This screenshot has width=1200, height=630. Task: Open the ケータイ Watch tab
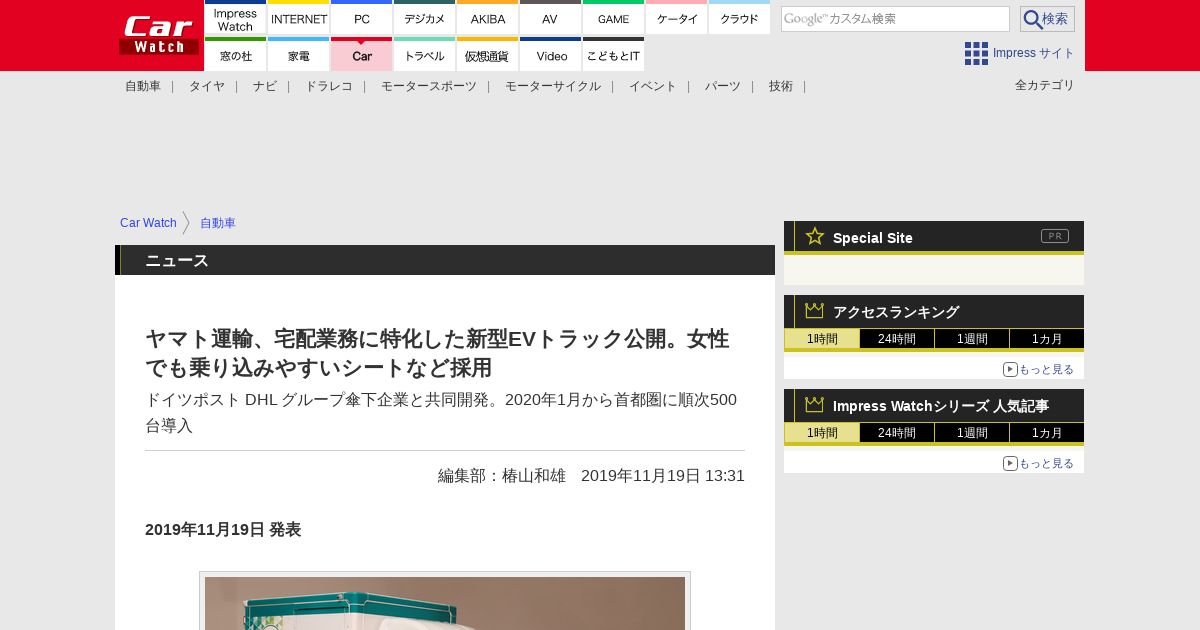point(677,18)
